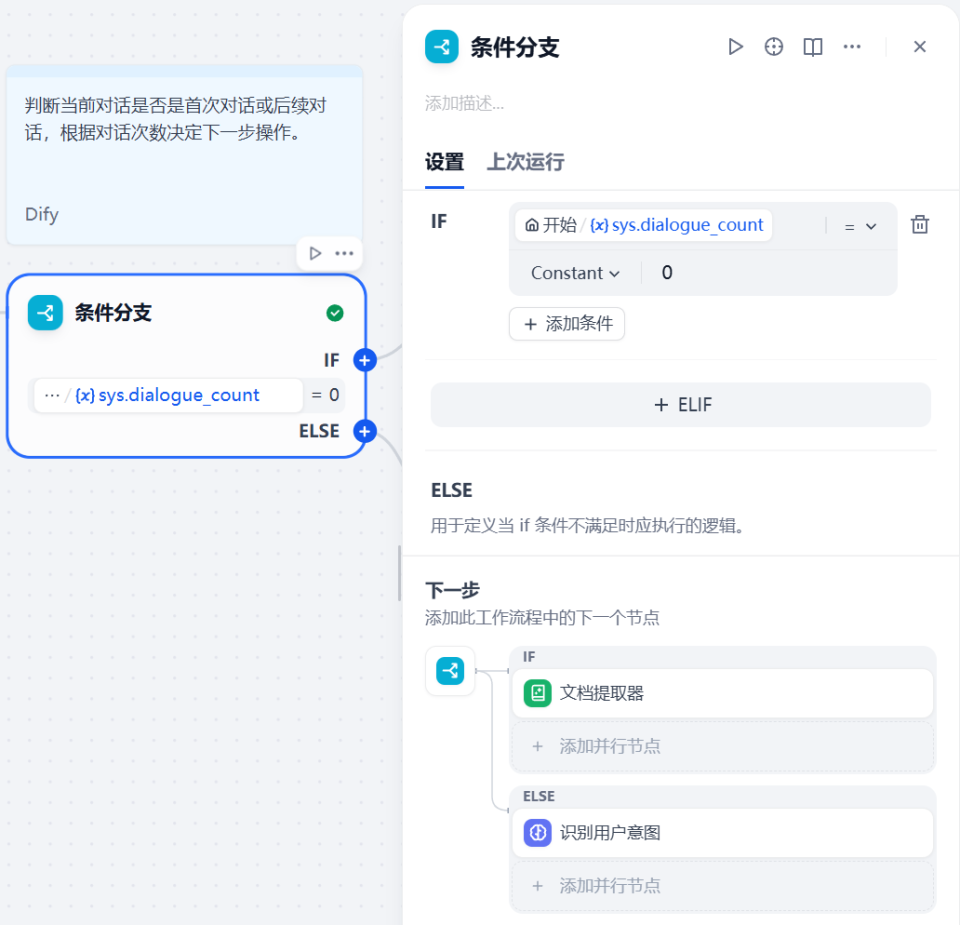Open the Constant value type dropdown
This screenshot has height=925, width=960.
[x=574, y=272]
